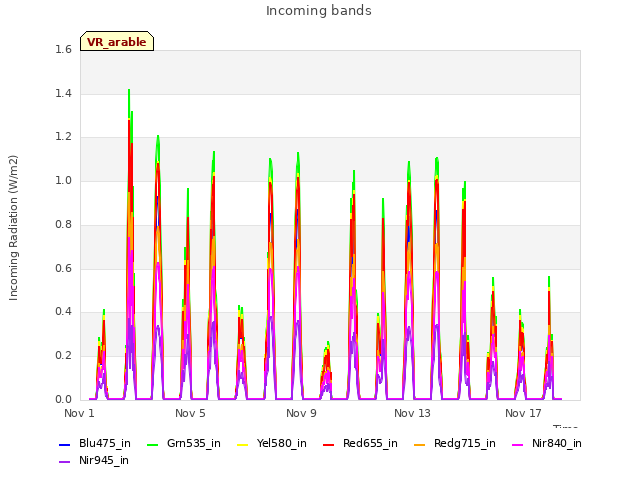Click the 1.2 y-axis tick label
Image resolution: width=640 pixels, height=480 pixels.
click(x=63, y=137)
